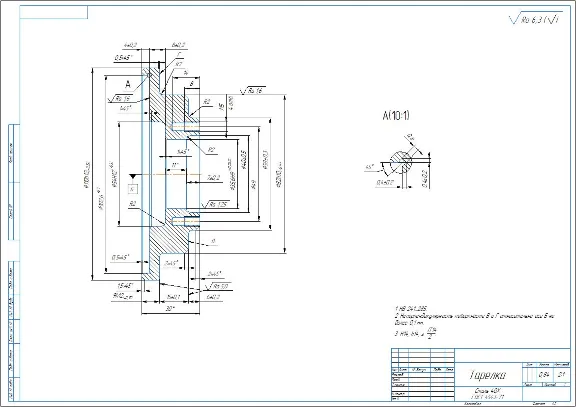This screenshot has height=407, width=576.
Task: Select the hatched circle in detail view A
Action: point(400,161)
